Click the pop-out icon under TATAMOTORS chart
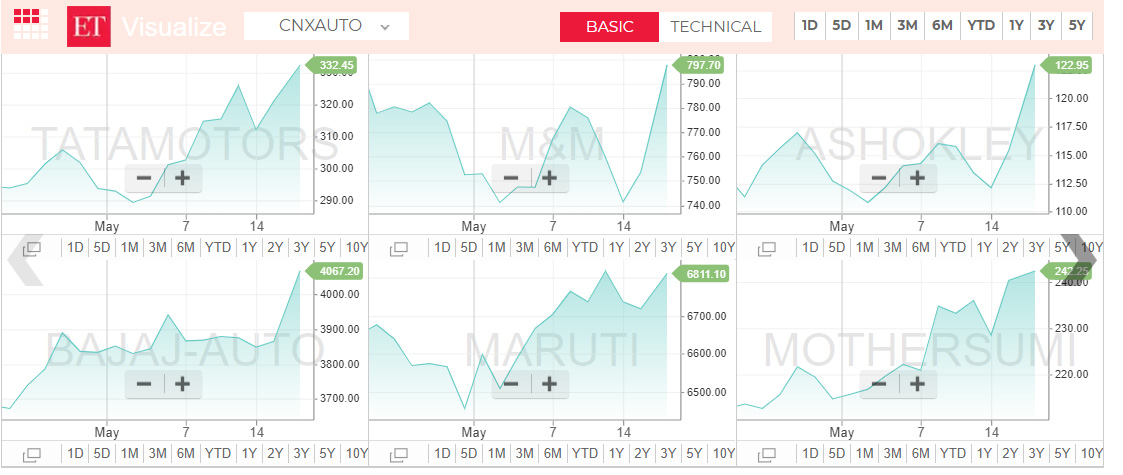 coord(31,248)
